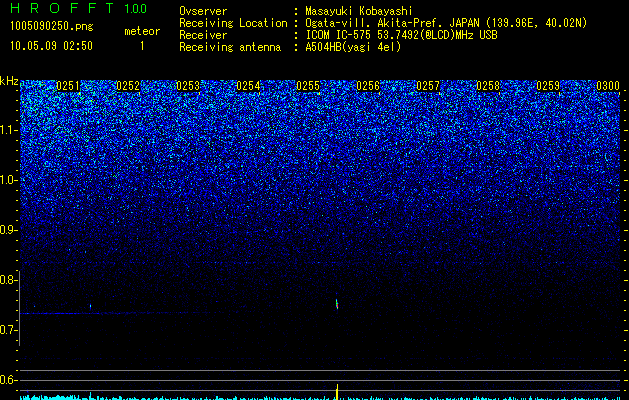This screenshot has height=400, width=629.
Task: Click the faint echo spot near 0251
Action: (x=91, y=307)
